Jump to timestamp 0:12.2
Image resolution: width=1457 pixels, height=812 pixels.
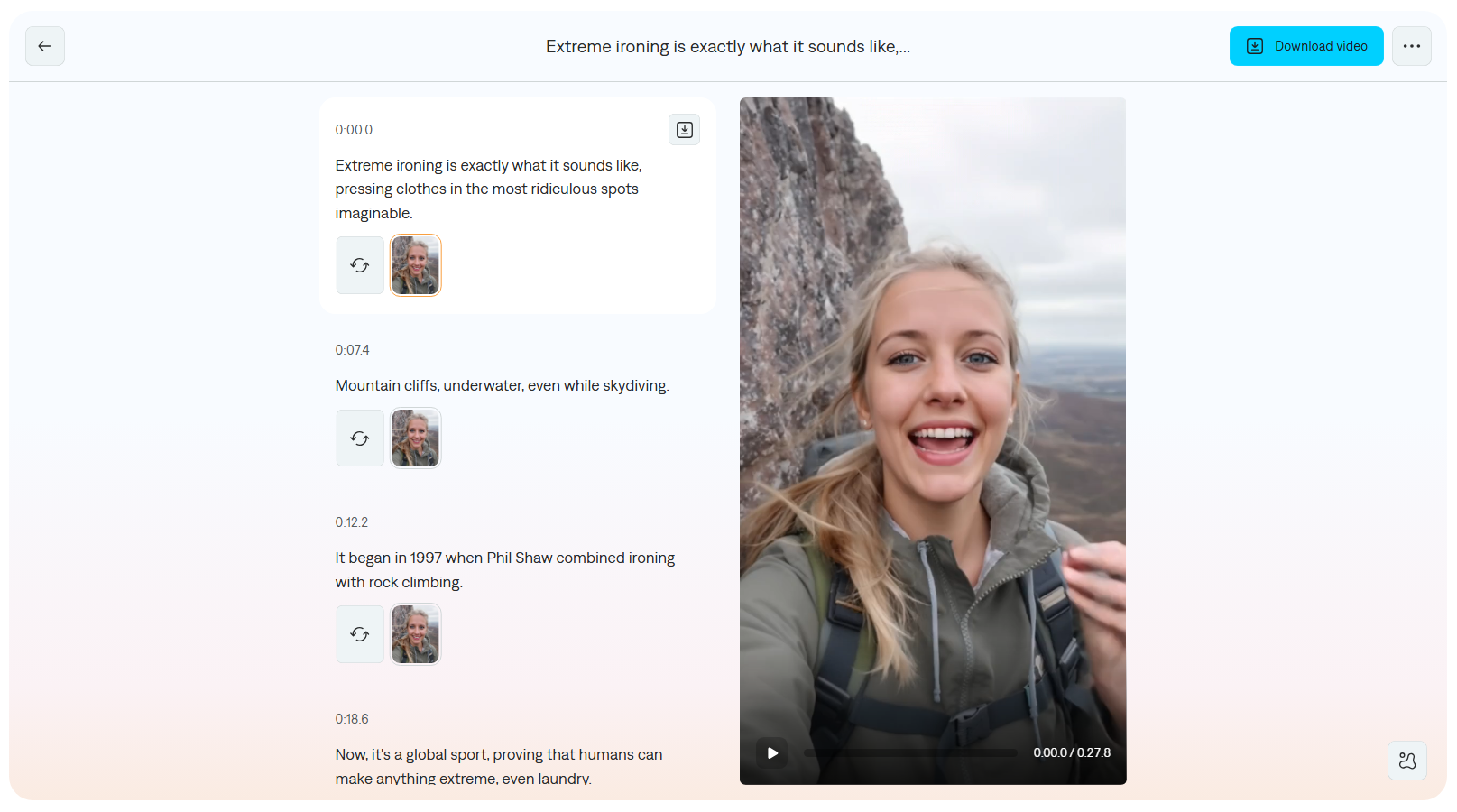[x=351, y=521]
